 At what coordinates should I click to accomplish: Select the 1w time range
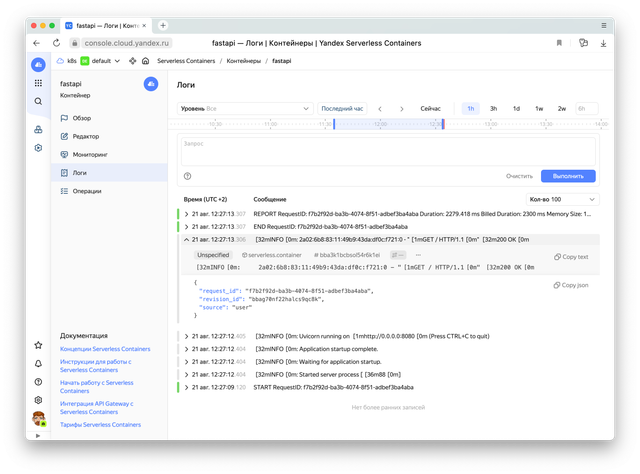(x=539, y=108)
